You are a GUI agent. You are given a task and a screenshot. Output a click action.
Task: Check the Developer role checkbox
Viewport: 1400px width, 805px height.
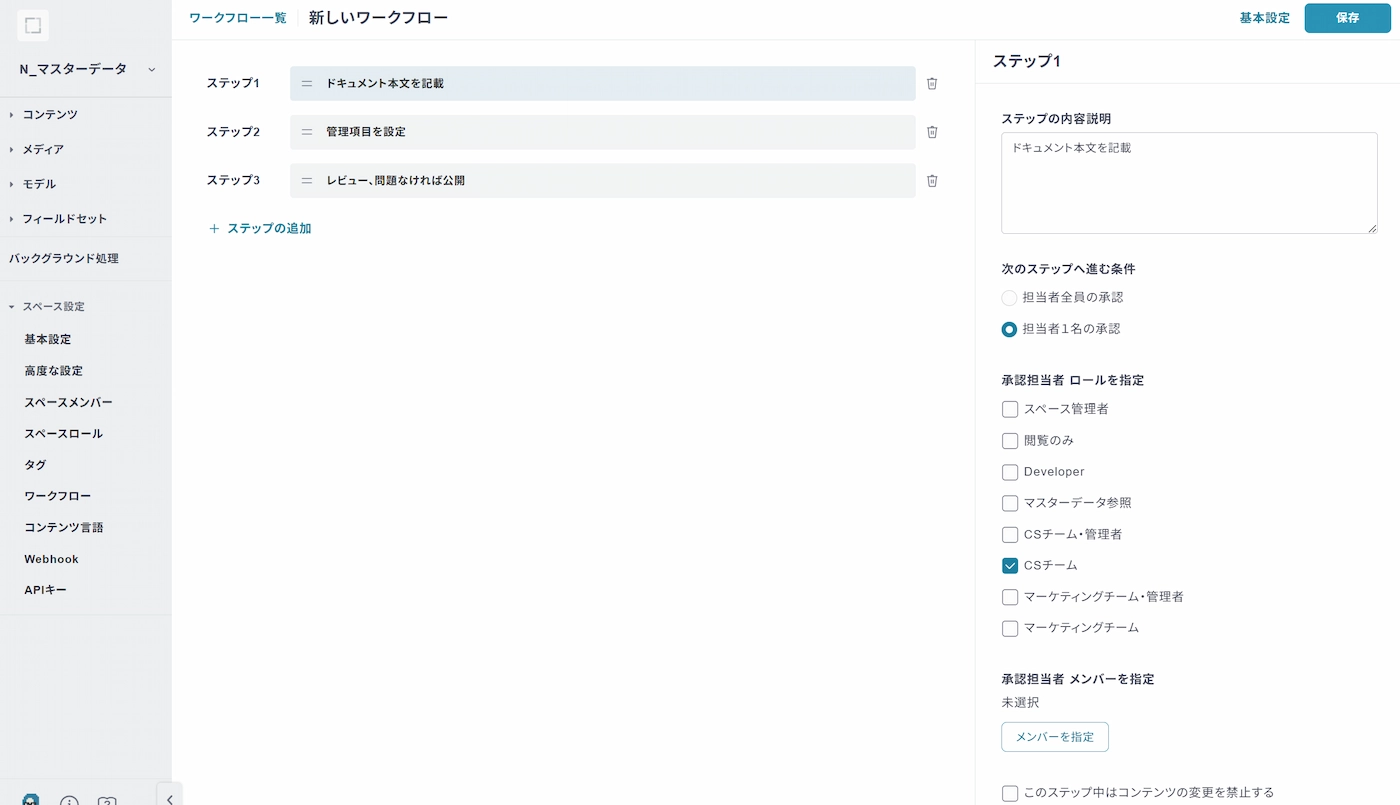(x=1010, y=472)
